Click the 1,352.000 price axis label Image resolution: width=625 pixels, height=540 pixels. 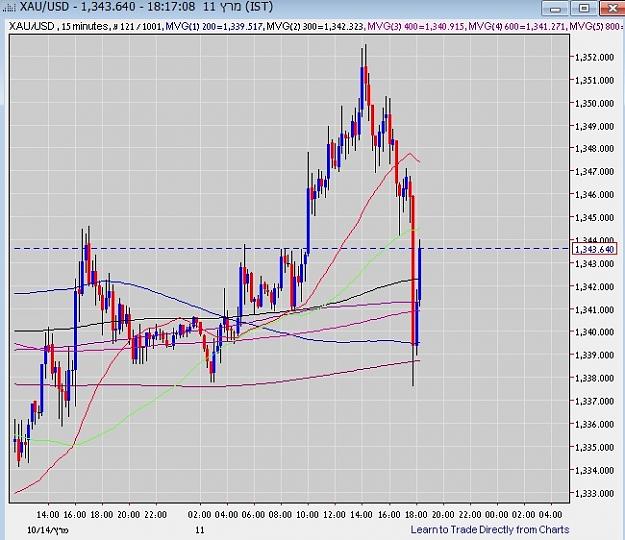[594, 57]
